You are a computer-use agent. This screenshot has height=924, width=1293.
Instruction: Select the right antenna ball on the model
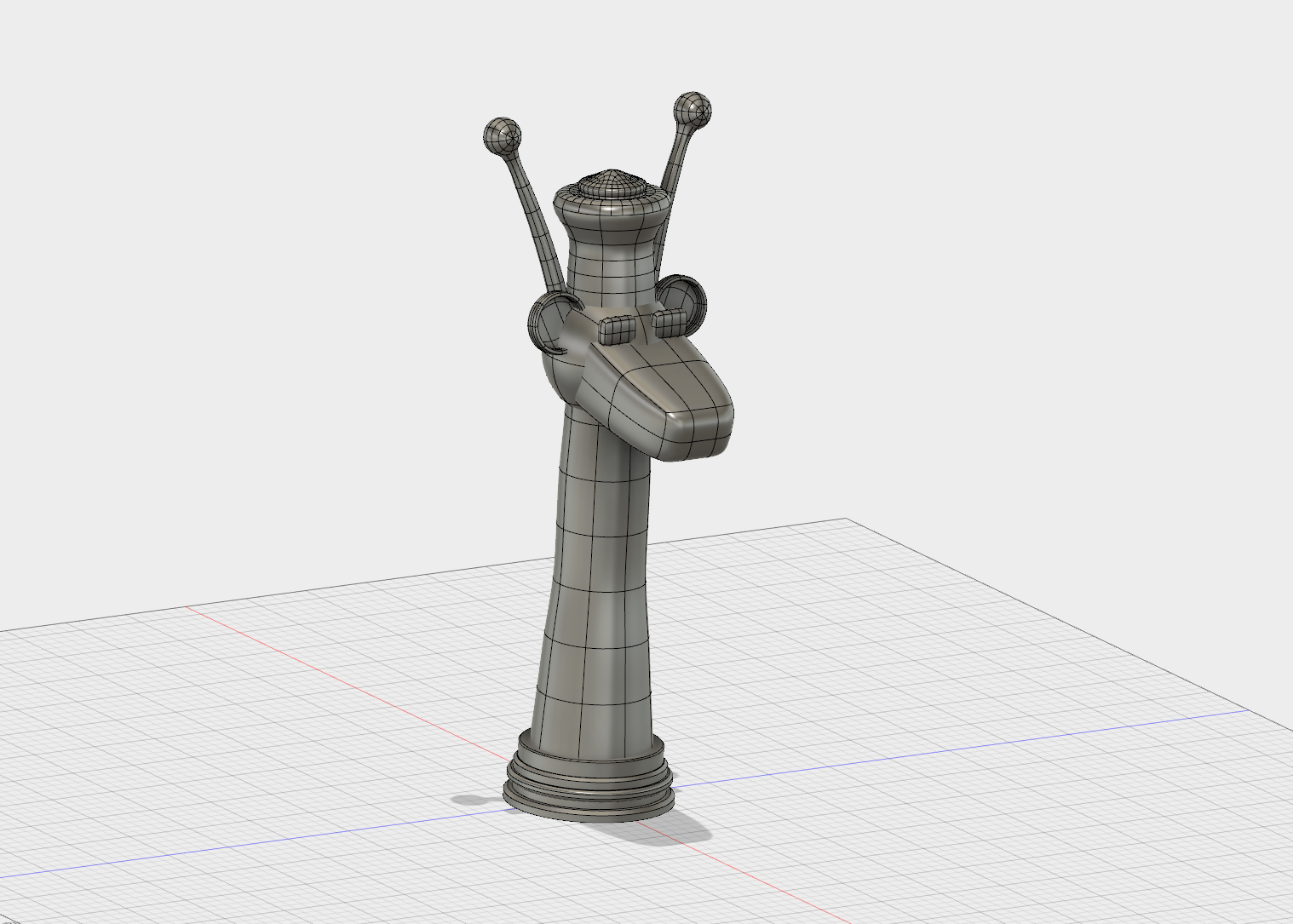(x=692, y=112)
